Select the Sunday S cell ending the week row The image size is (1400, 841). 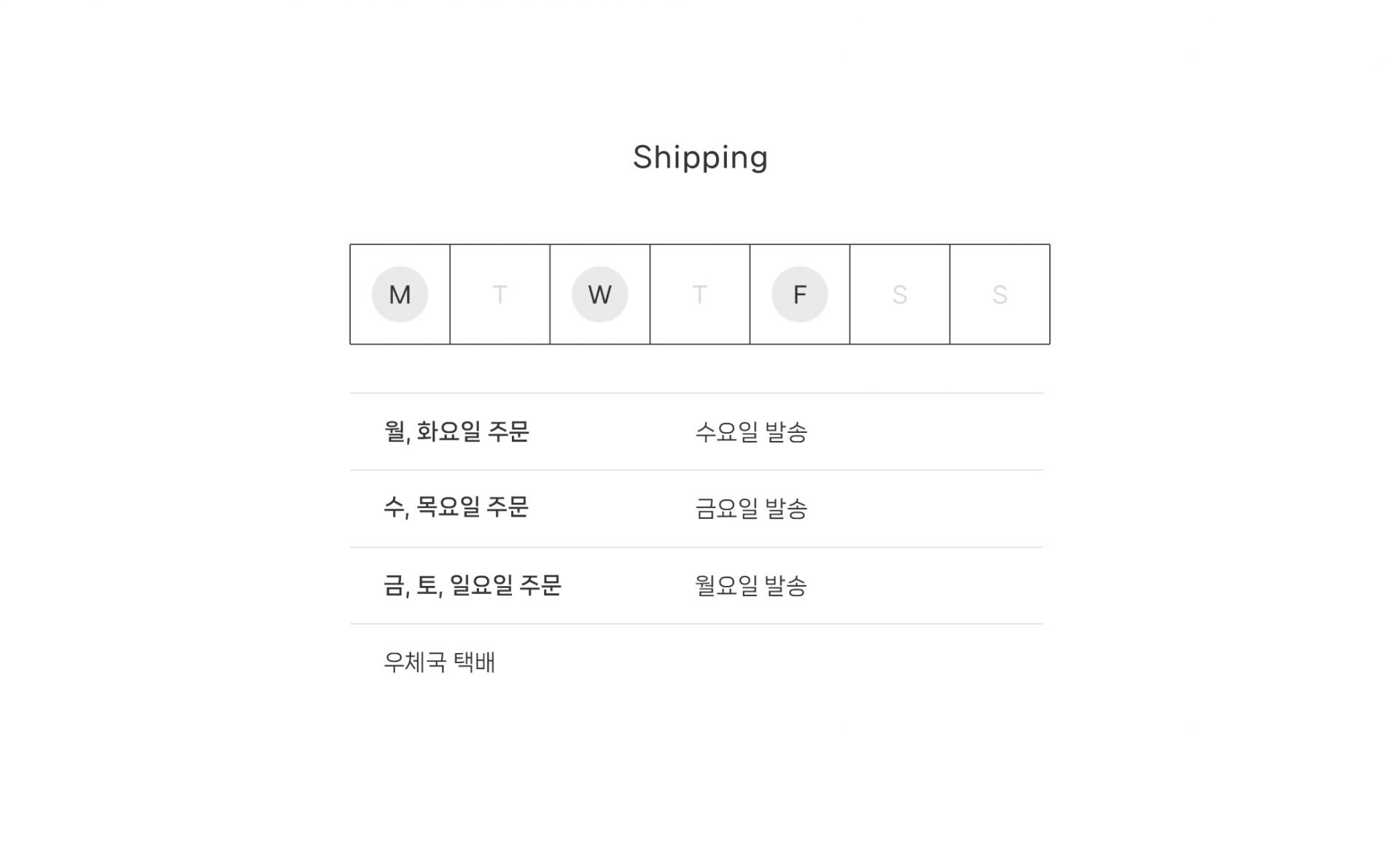tap(1000, 294)
